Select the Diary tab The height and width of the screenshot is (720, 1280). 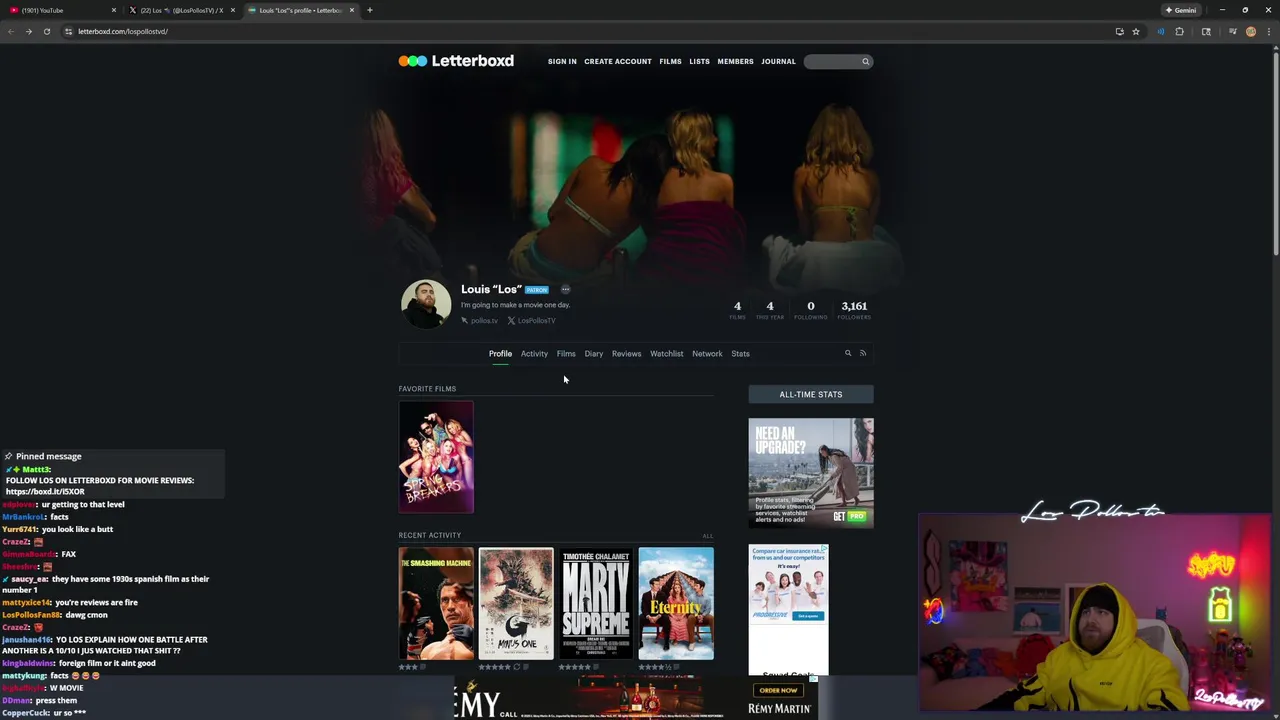(x=594, y=353)
